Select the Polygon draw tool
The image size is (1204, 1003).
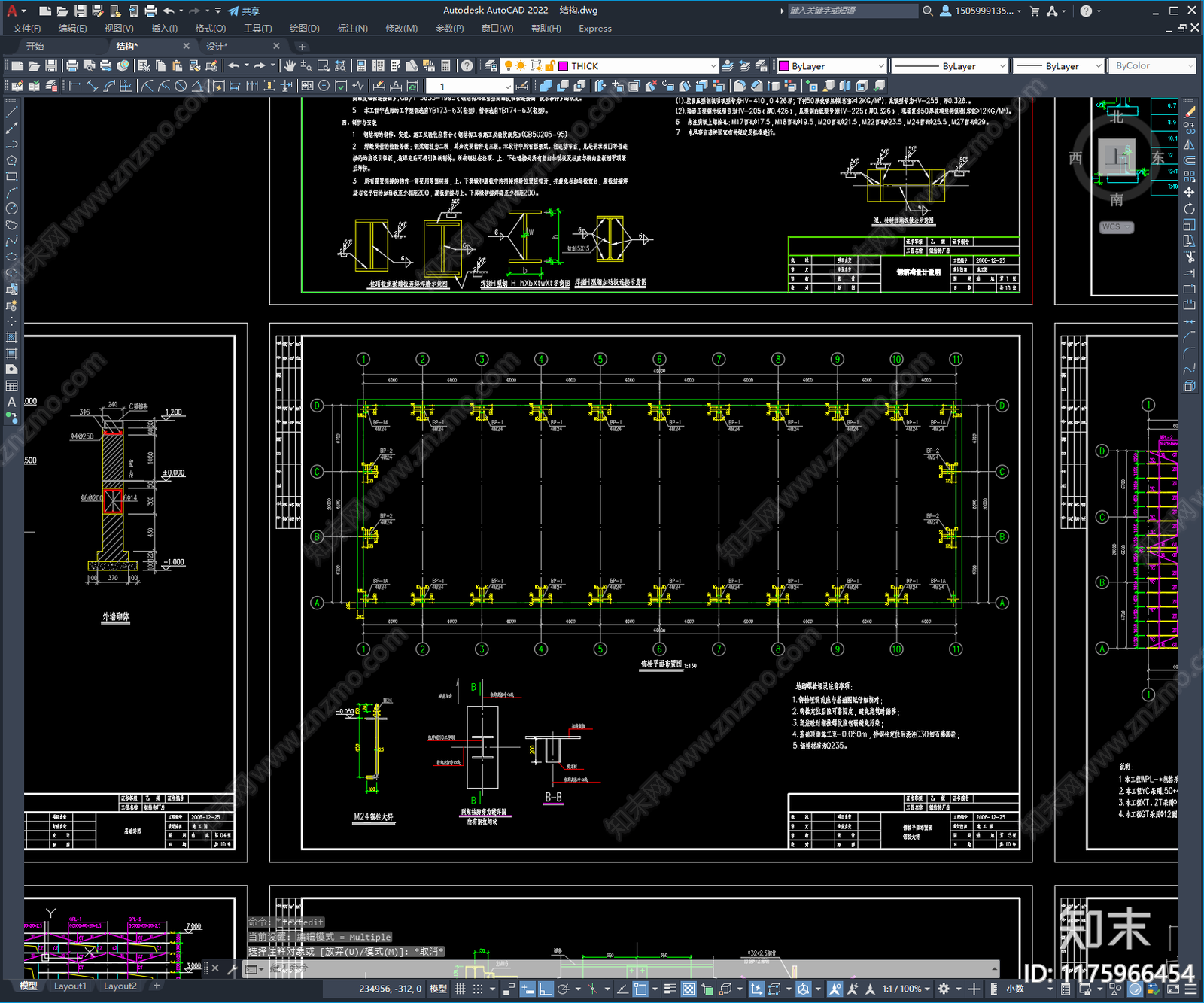[x=11, y=160]
